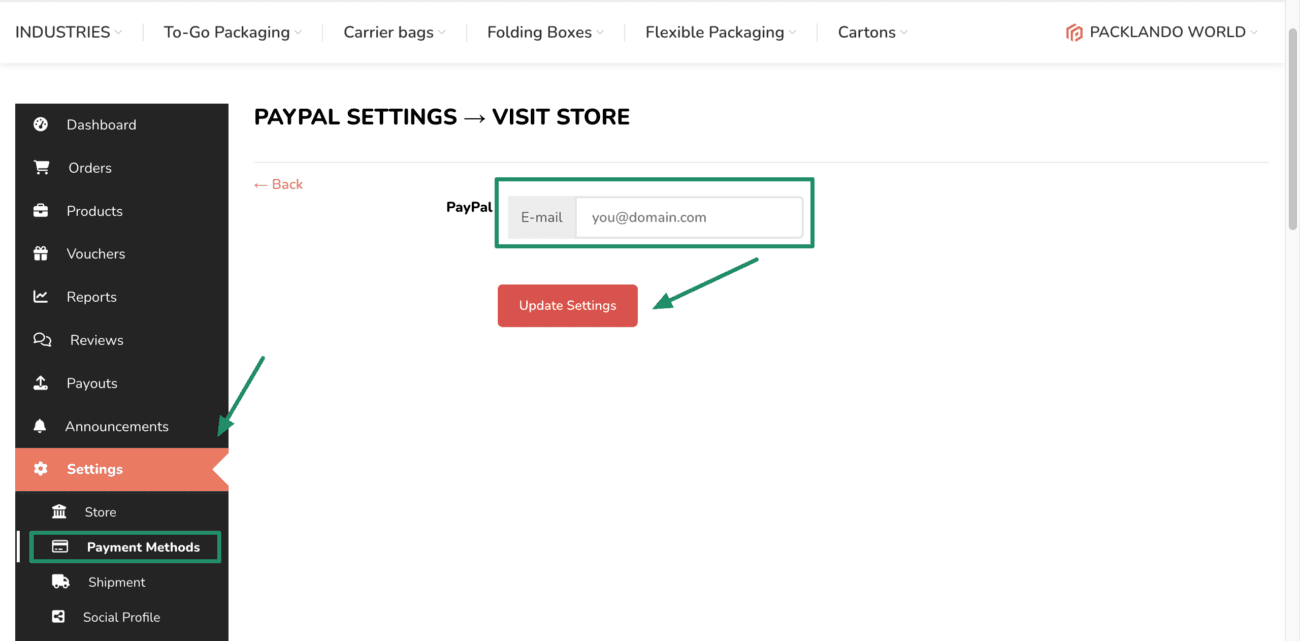Click the Settings gear icon
Image resolution: width=1300 pixels, height=641 pixels.
click(x=41, y=469)
